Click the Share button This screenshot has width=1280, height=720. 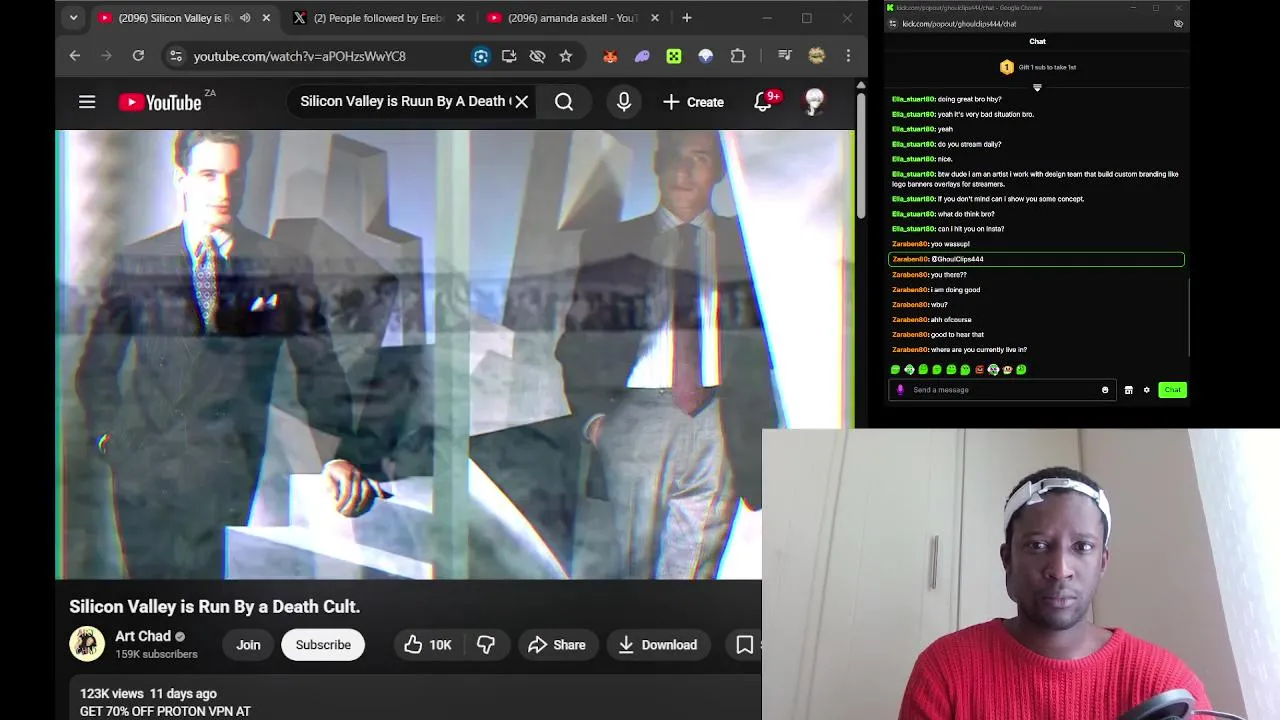[x=556, y=645]
